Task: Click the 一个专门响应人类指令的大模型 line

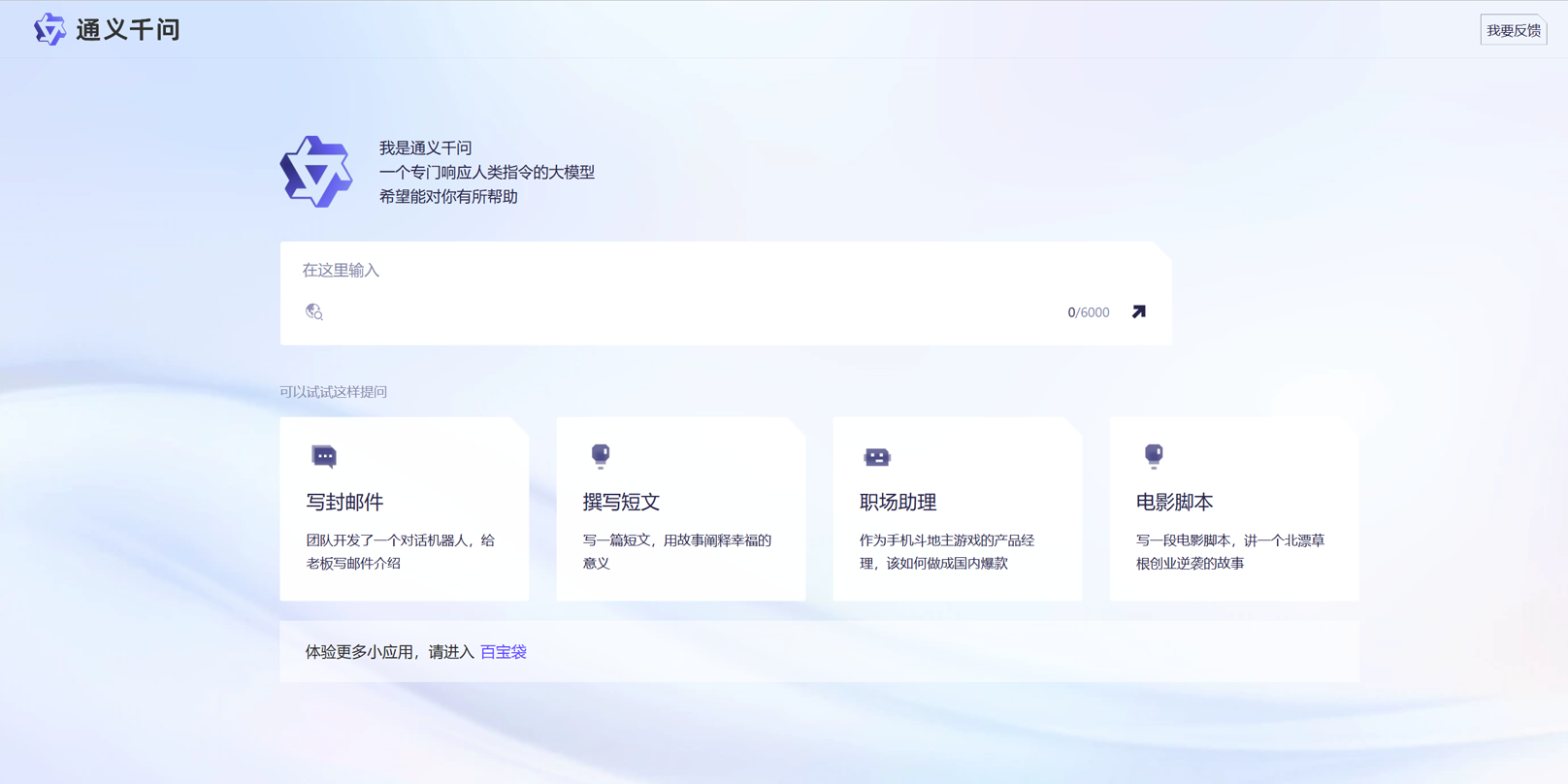Action: (487, 172)
